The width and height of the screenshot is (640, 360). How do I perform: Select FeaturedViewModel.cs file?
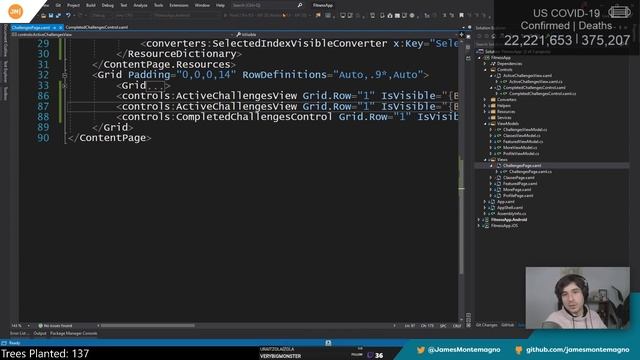coord(522,142)
